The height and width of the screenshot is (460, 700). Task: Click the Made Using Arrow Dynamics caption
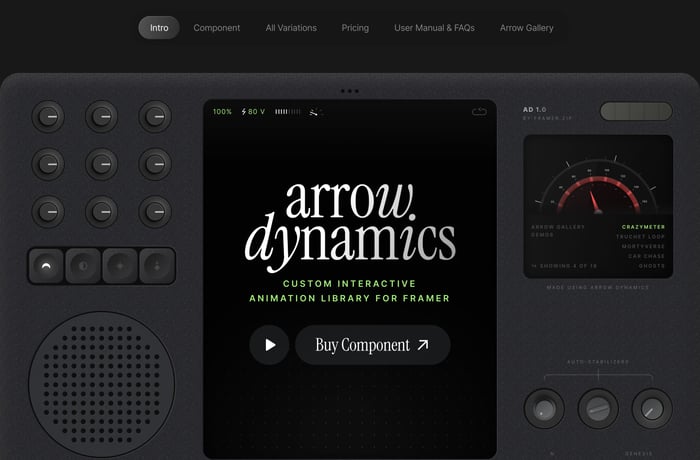pos(598,288)
